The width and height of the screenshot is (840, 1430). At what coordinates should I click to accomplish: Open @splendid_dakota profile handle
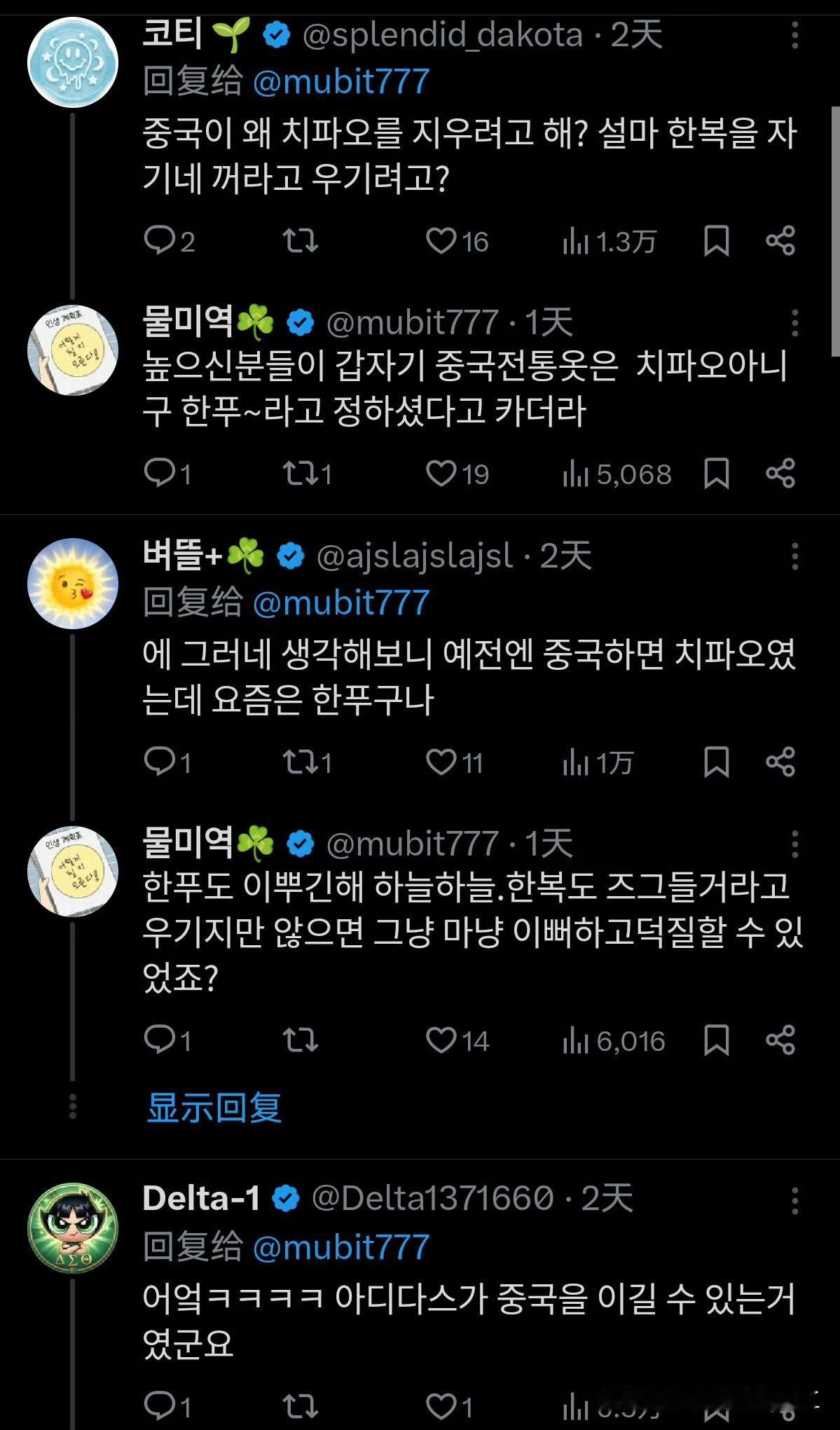coord(443,35)
